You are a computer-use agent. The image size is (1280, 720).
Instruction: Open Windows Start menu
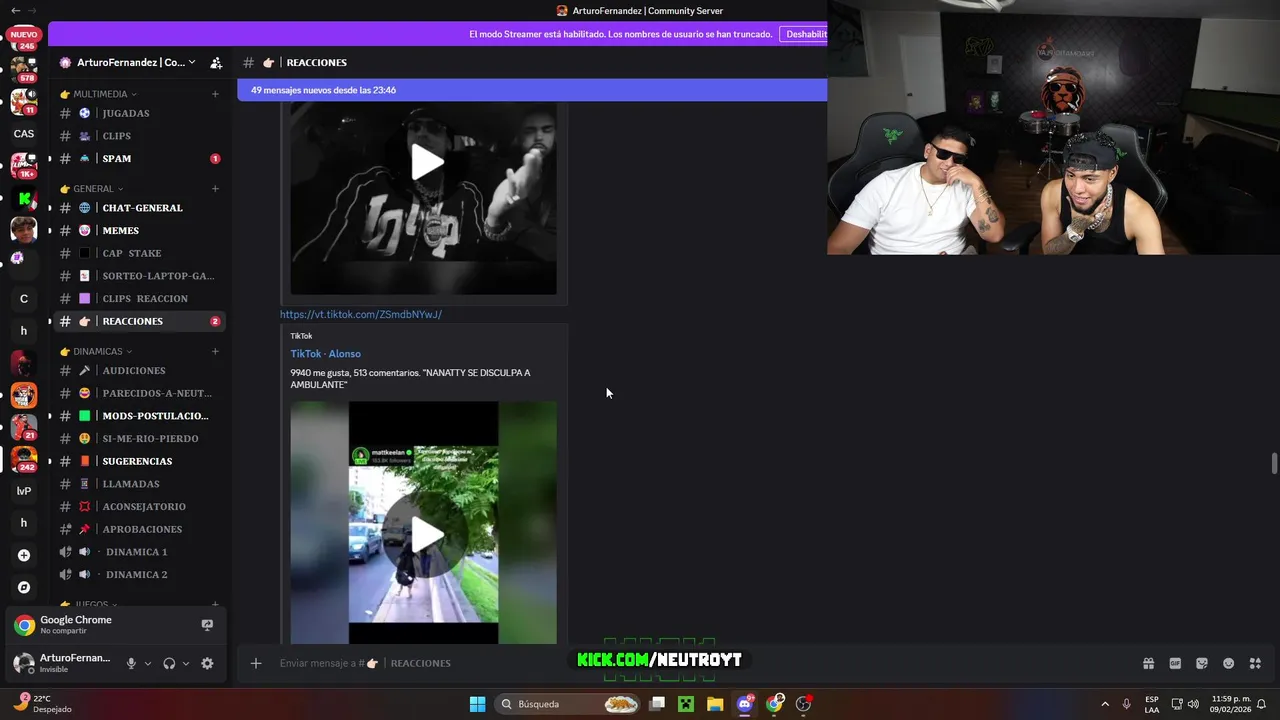pos(478,704)
